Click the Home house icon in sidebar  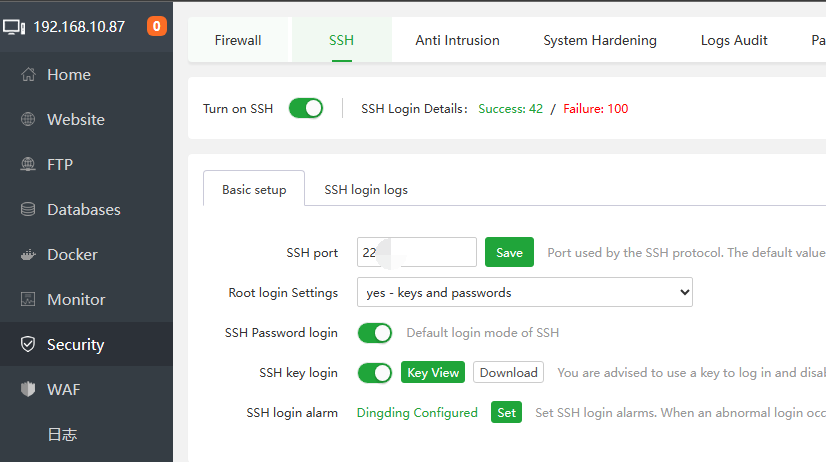pos(28,75)
